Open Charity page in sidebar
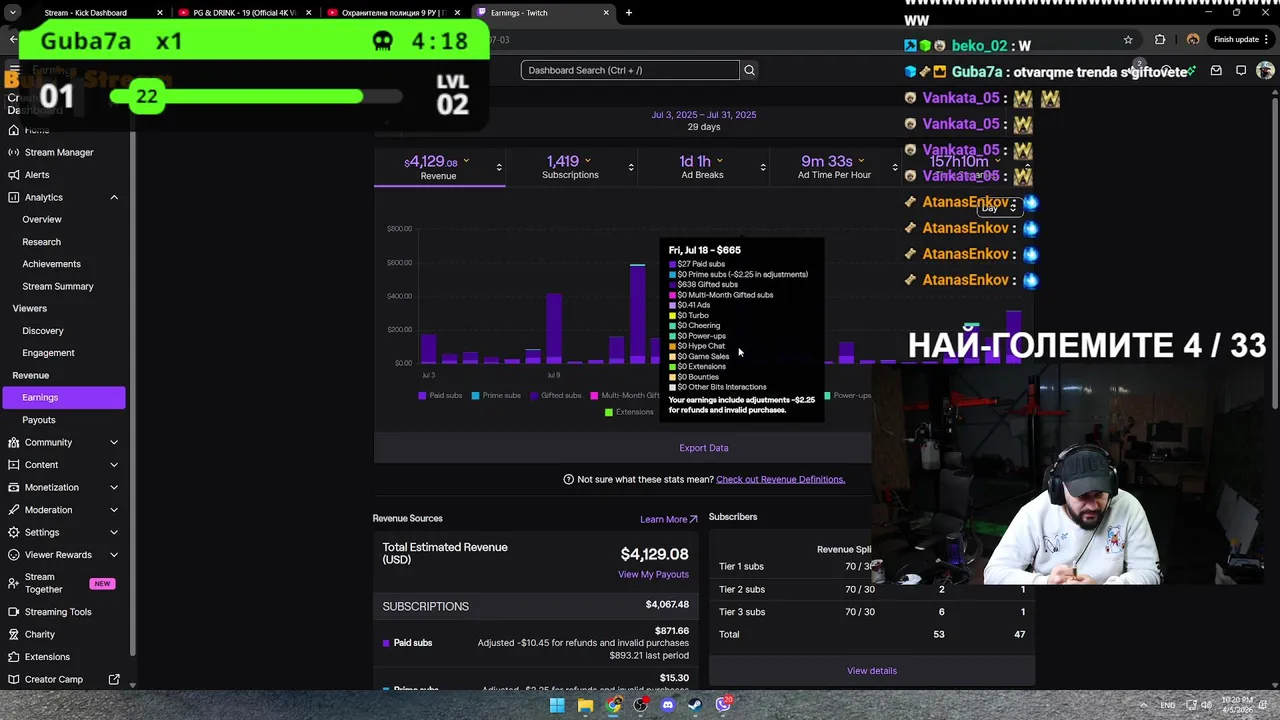1280x720 pixels. 40,634
